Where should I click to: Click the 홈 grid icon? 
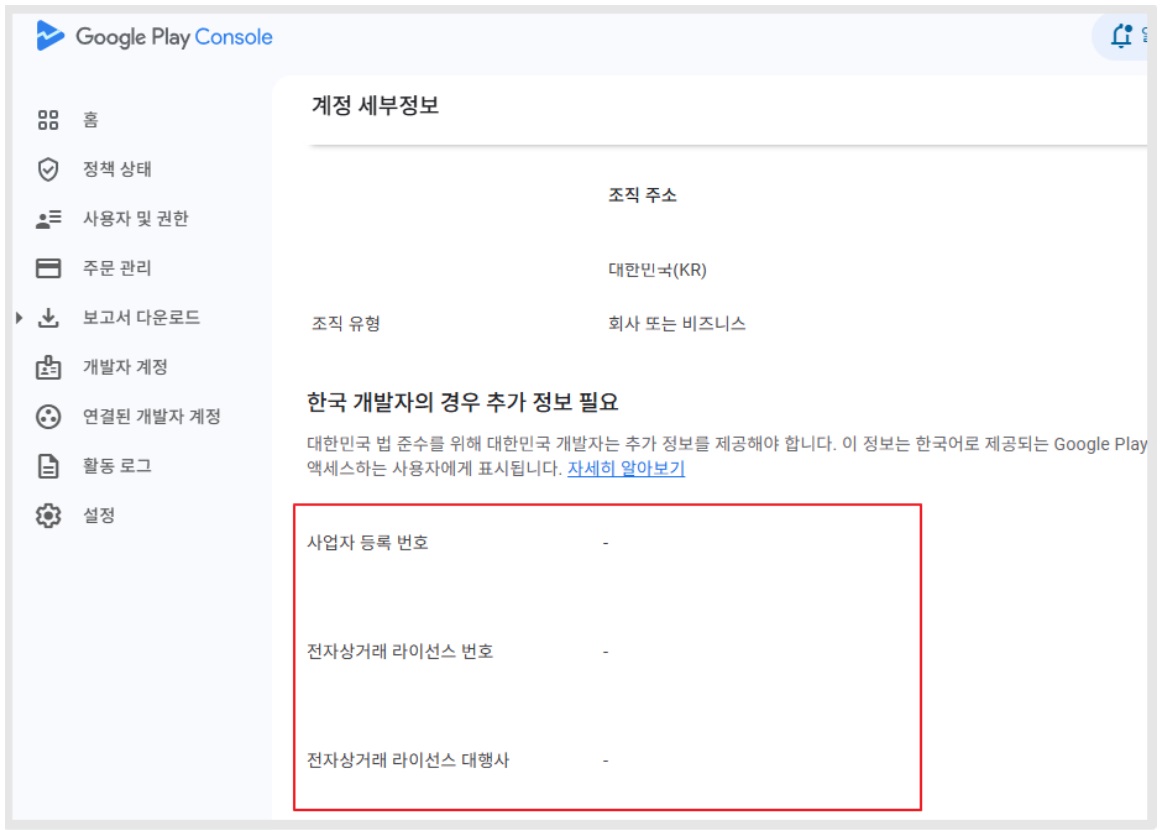(48, 120)
